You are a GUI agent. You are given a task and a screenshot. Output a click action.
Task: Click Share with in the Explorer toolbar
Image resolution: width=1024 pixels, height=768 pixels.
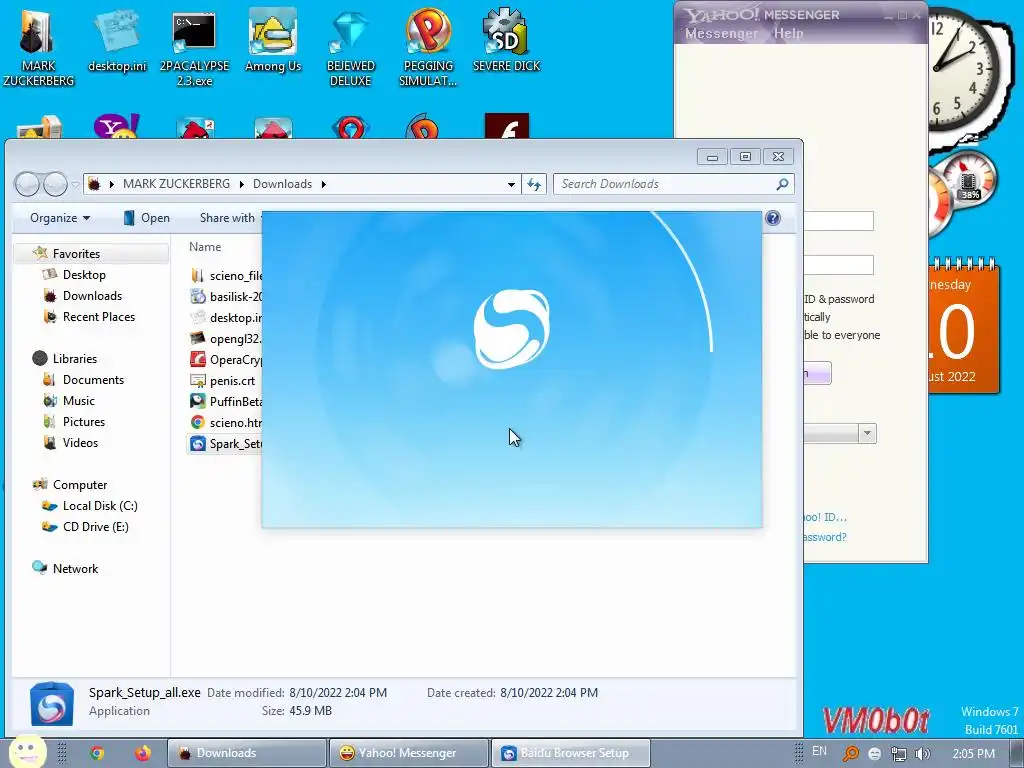[227, 218]
